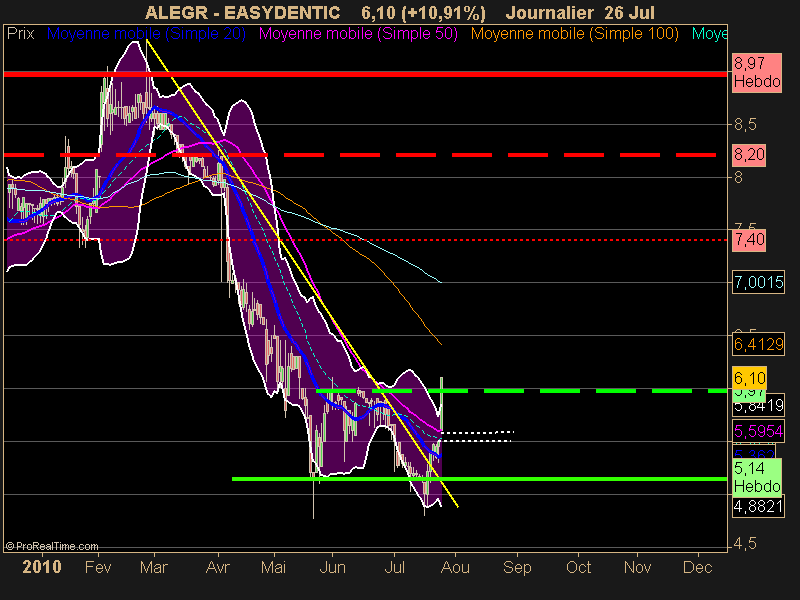
Task: Click the 'Avr' month label
Action: [218, 567]
